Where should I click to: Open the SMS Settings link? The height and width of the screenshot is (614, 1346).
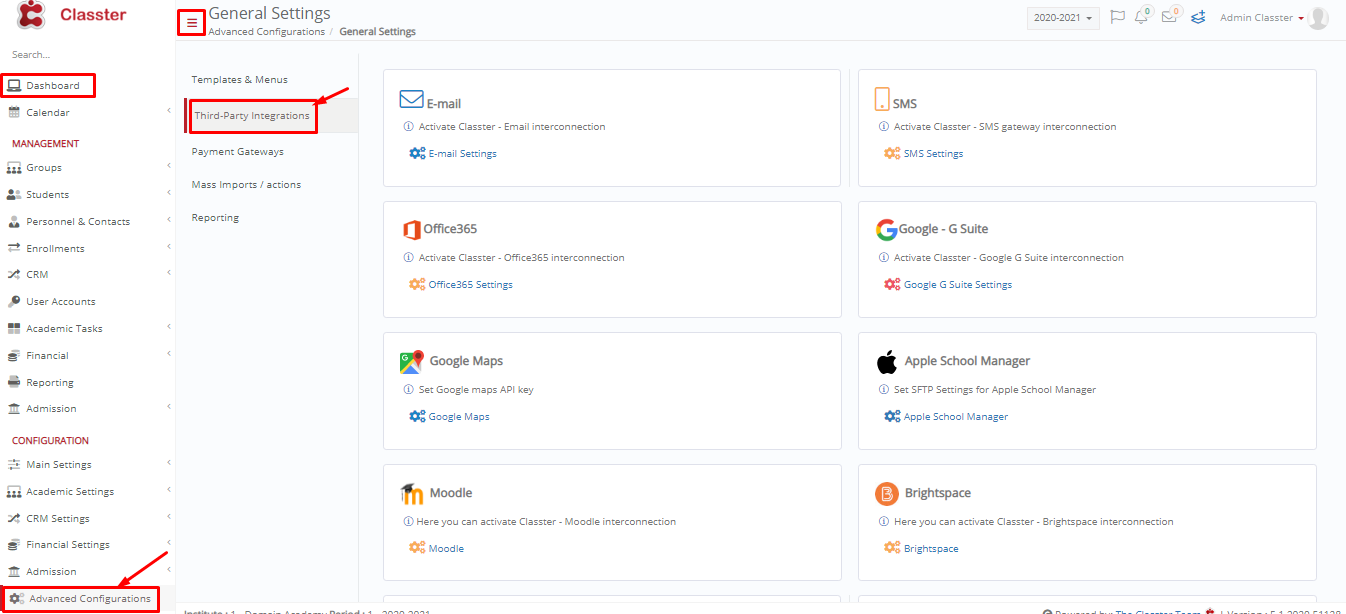[934, 154]
